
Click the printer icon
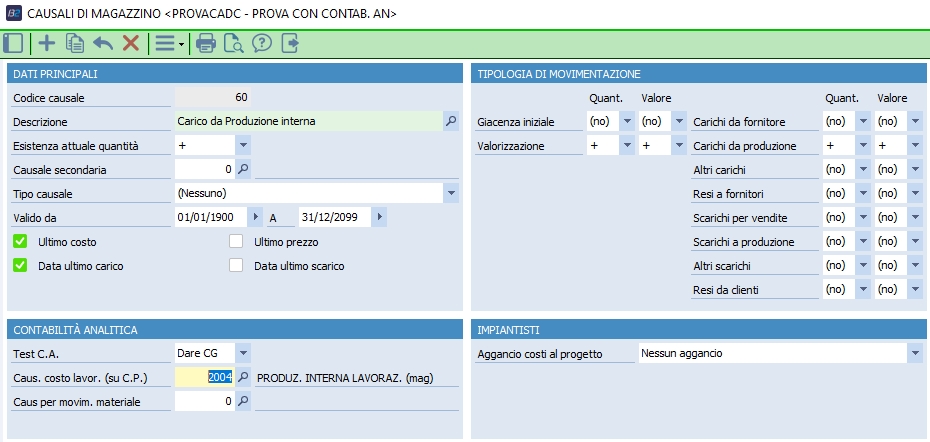(206, 43)
